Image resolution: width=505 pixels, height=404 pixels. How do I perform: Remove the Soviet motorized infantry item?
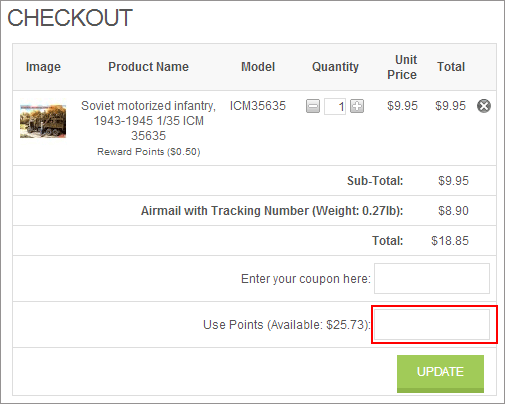(484, 106)
